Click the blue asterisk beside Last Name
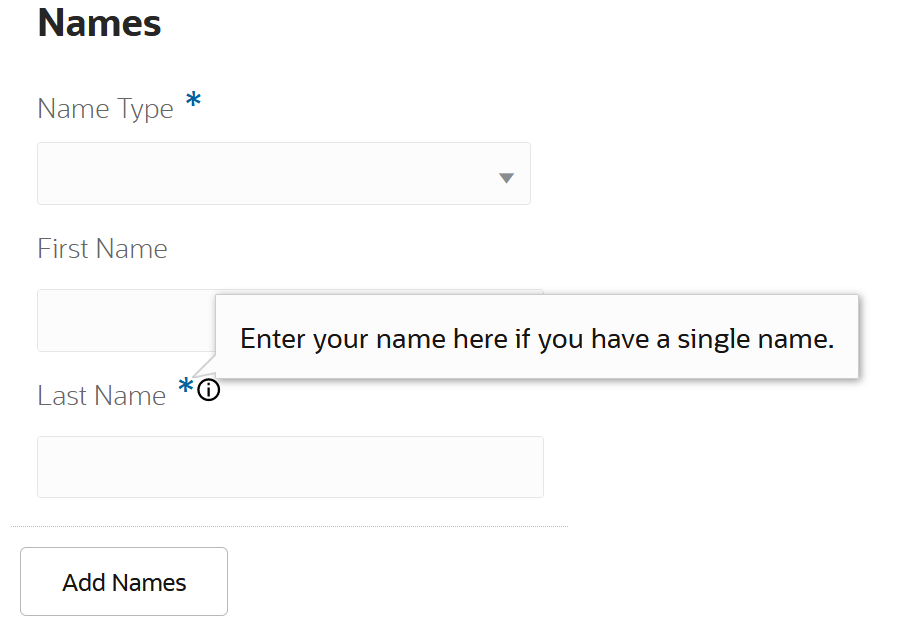The width and height of the screenshot is (904, 640). [x=185, y=388]
